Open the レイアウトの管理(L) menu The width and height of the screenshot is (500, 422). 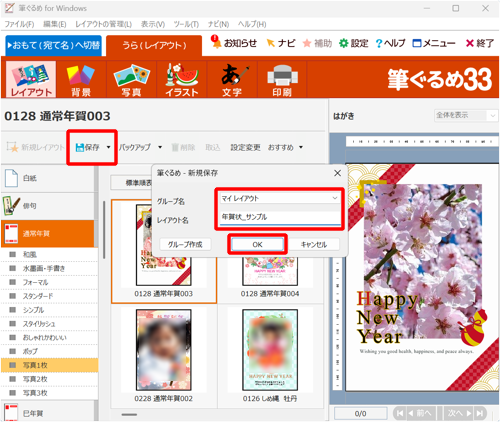[x=103, y=24]
